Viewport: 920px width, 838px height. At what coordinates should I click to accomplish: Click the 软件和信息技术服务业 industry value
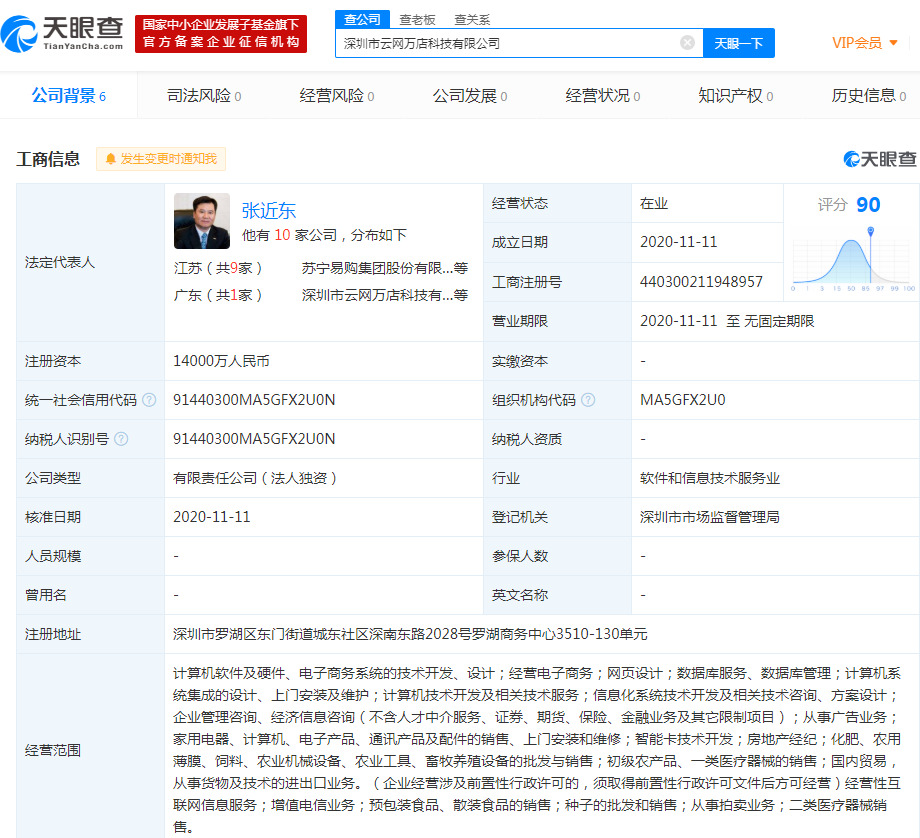pos(709,478)
